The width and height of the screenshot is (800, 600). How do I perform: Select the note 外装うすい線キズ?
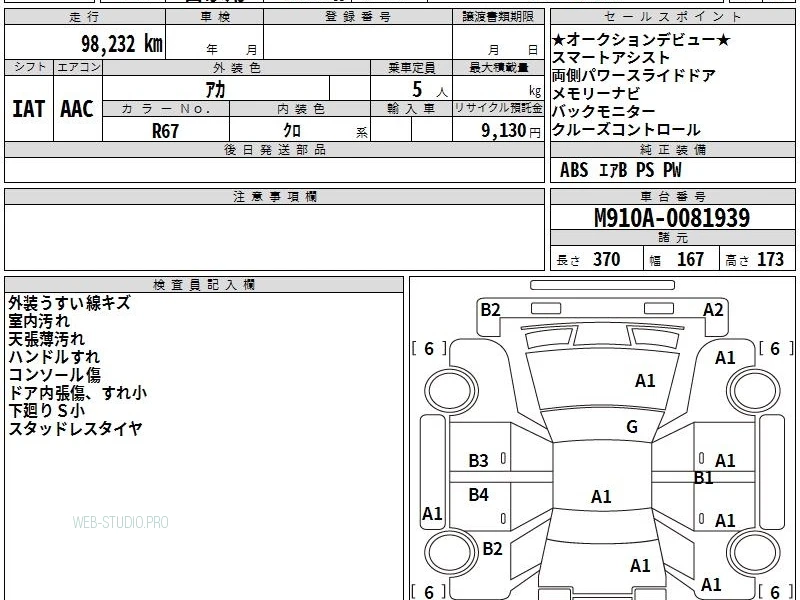point(69,303)
